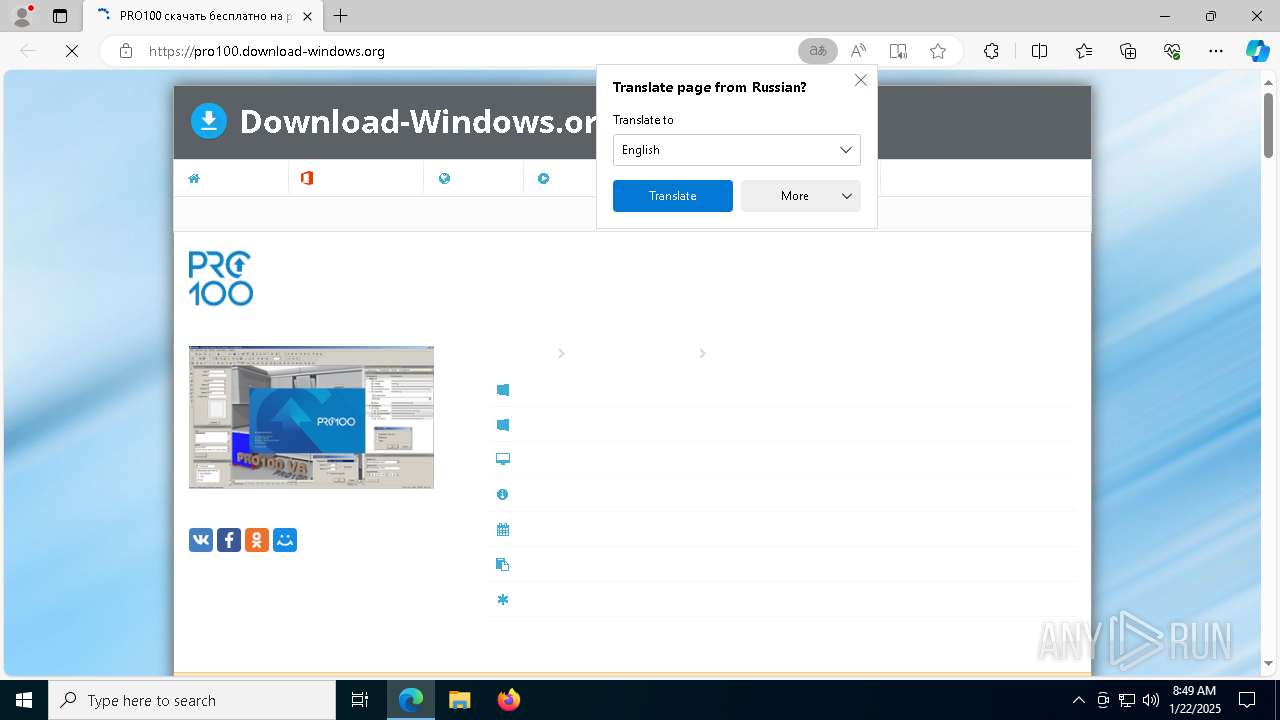Open the Favorites list

(x=1084, y=51)
